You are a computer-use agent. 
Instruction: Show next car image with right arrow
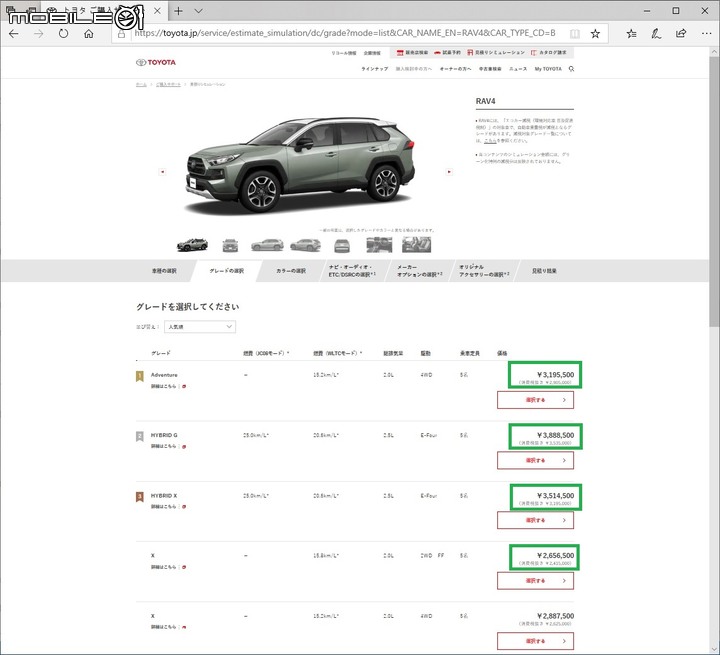[x=449, y=172]
